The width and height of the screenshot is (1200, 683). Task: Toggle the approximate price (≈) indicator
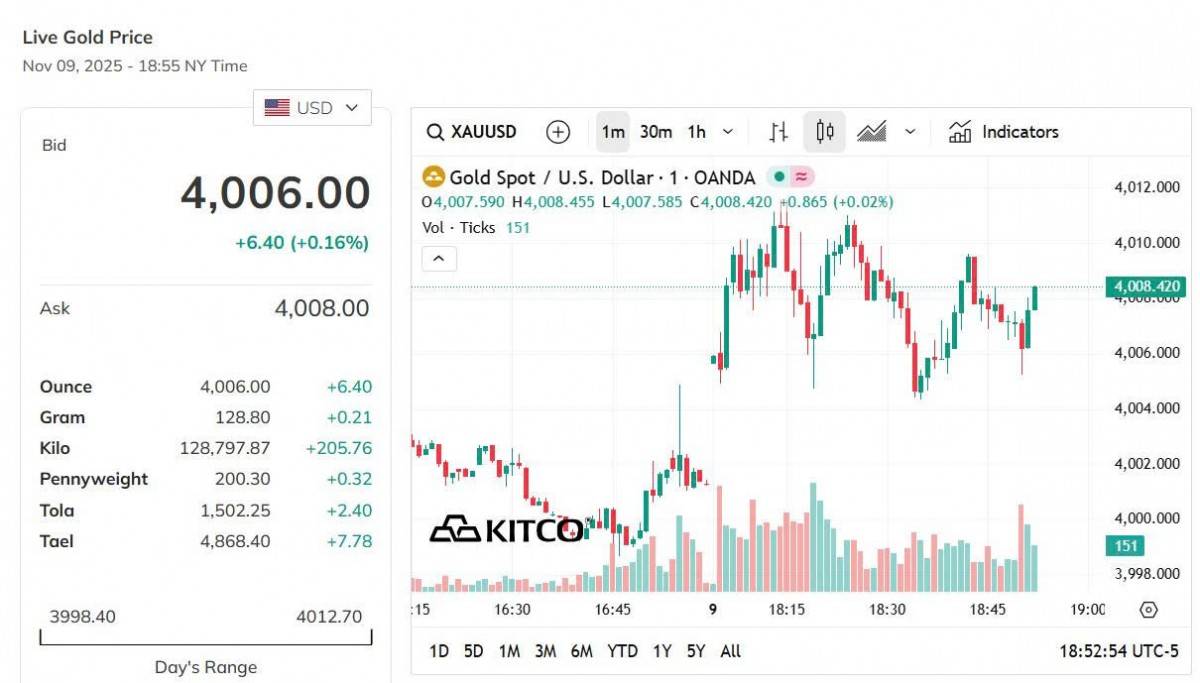pos(800,176)
